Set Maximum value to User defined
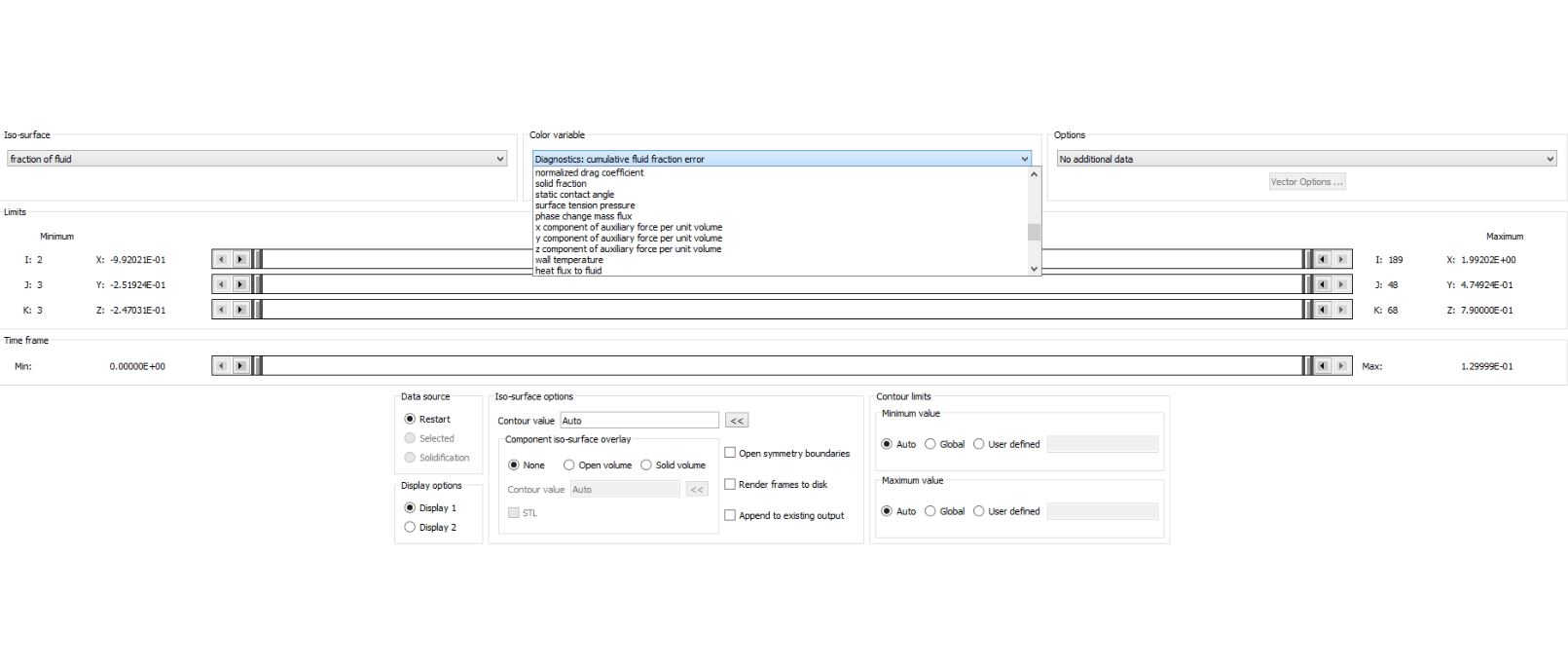Image resolution: width=1568 pixels, height=668 pixels. pyautogui.click(x=979, y=511)
